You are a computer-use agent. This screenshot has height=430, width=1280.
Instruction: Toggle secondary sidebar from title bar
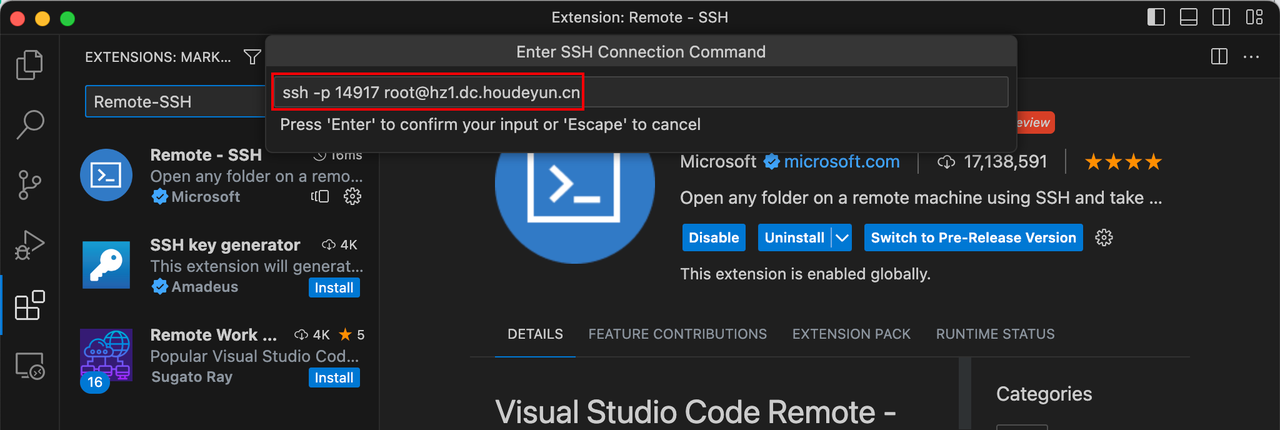[1220, 17]
